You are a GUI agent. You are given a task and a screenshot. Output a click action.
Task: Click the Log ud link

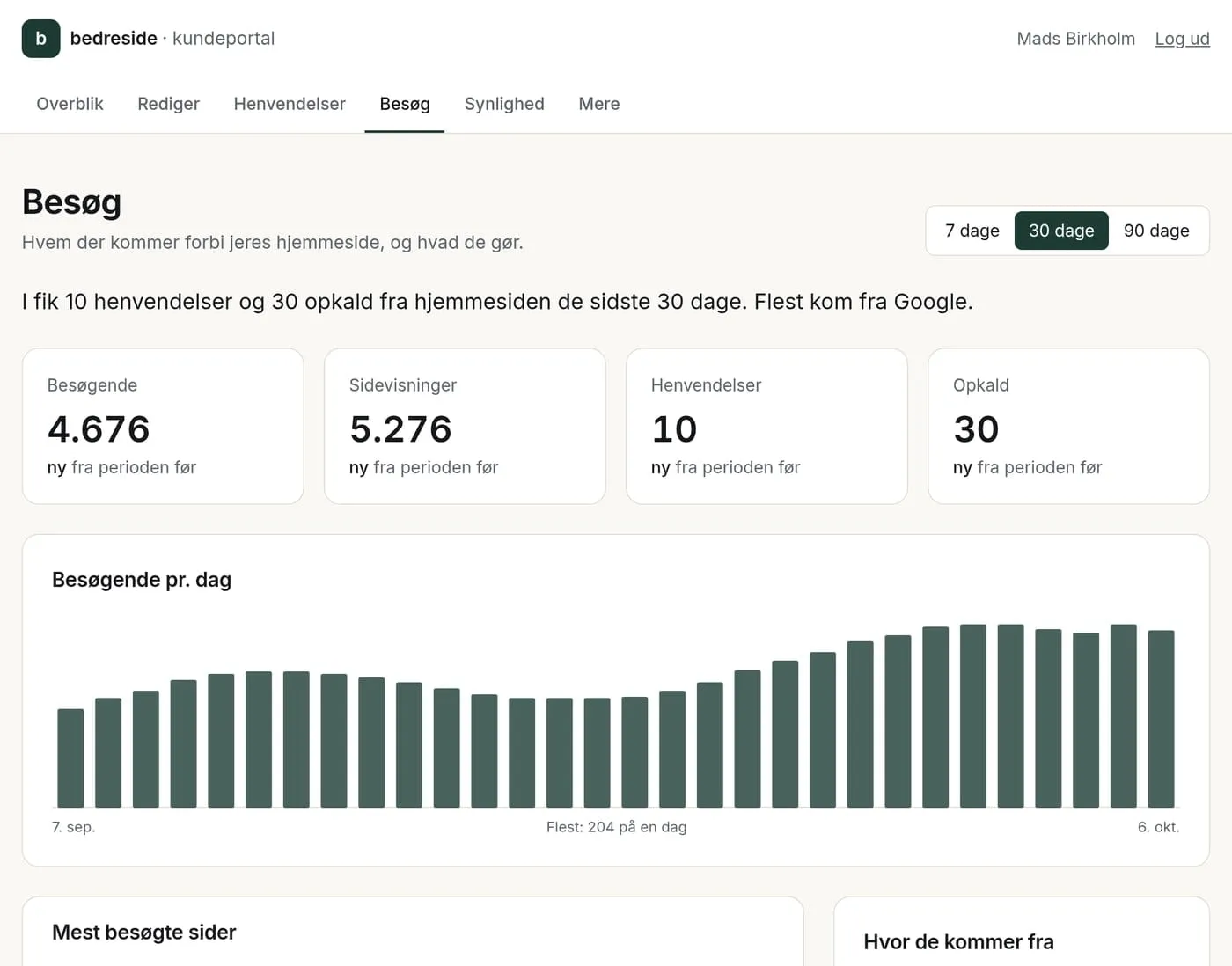pyautogui.click(x=1182, y=39)
